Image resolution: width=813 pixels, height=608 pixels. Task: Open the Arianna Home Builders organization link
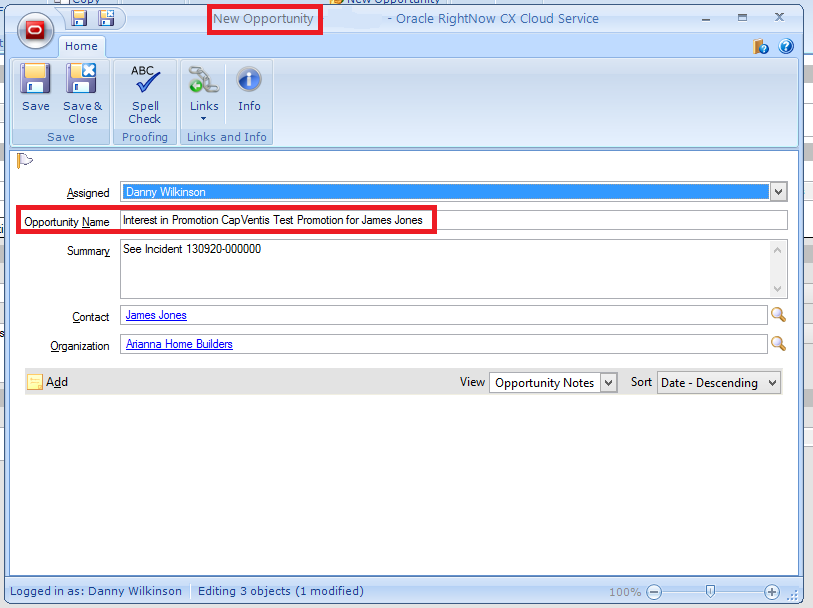(179, 344)
